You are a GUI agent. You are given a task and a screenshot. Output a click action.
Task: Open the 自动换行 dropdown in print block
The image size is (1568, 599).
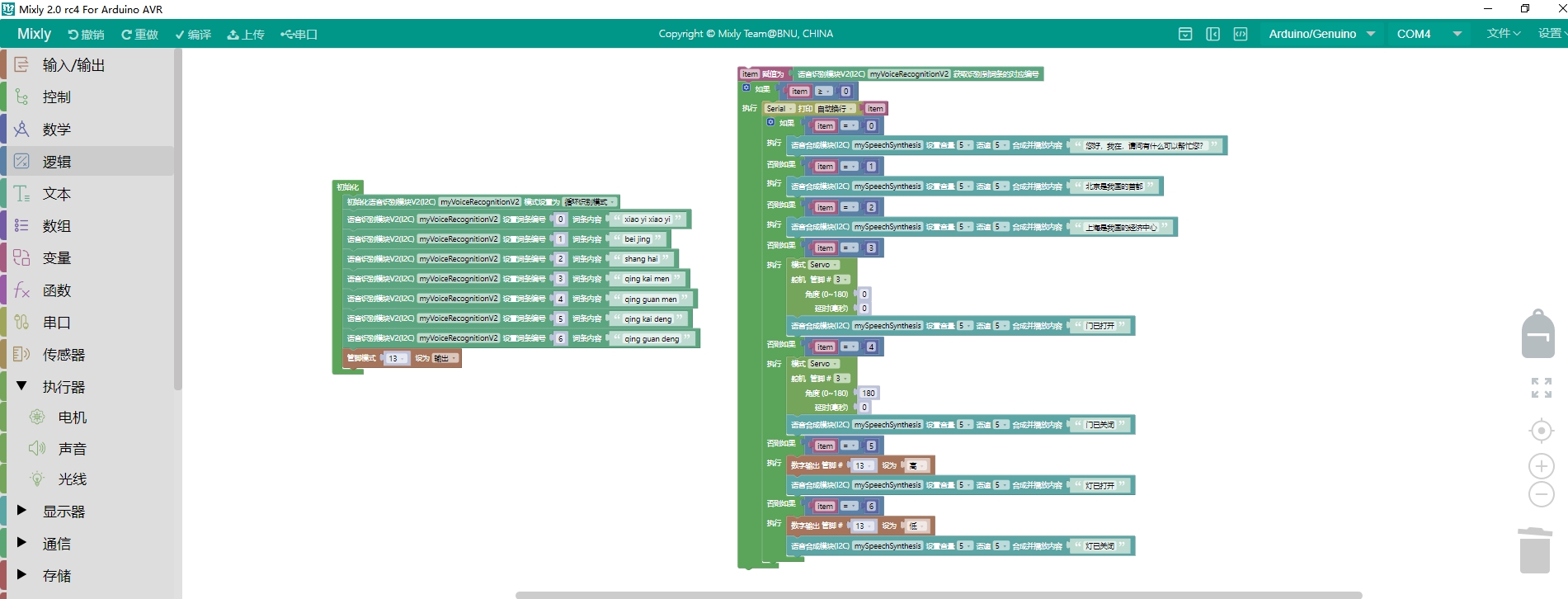(x=836, y=109)
